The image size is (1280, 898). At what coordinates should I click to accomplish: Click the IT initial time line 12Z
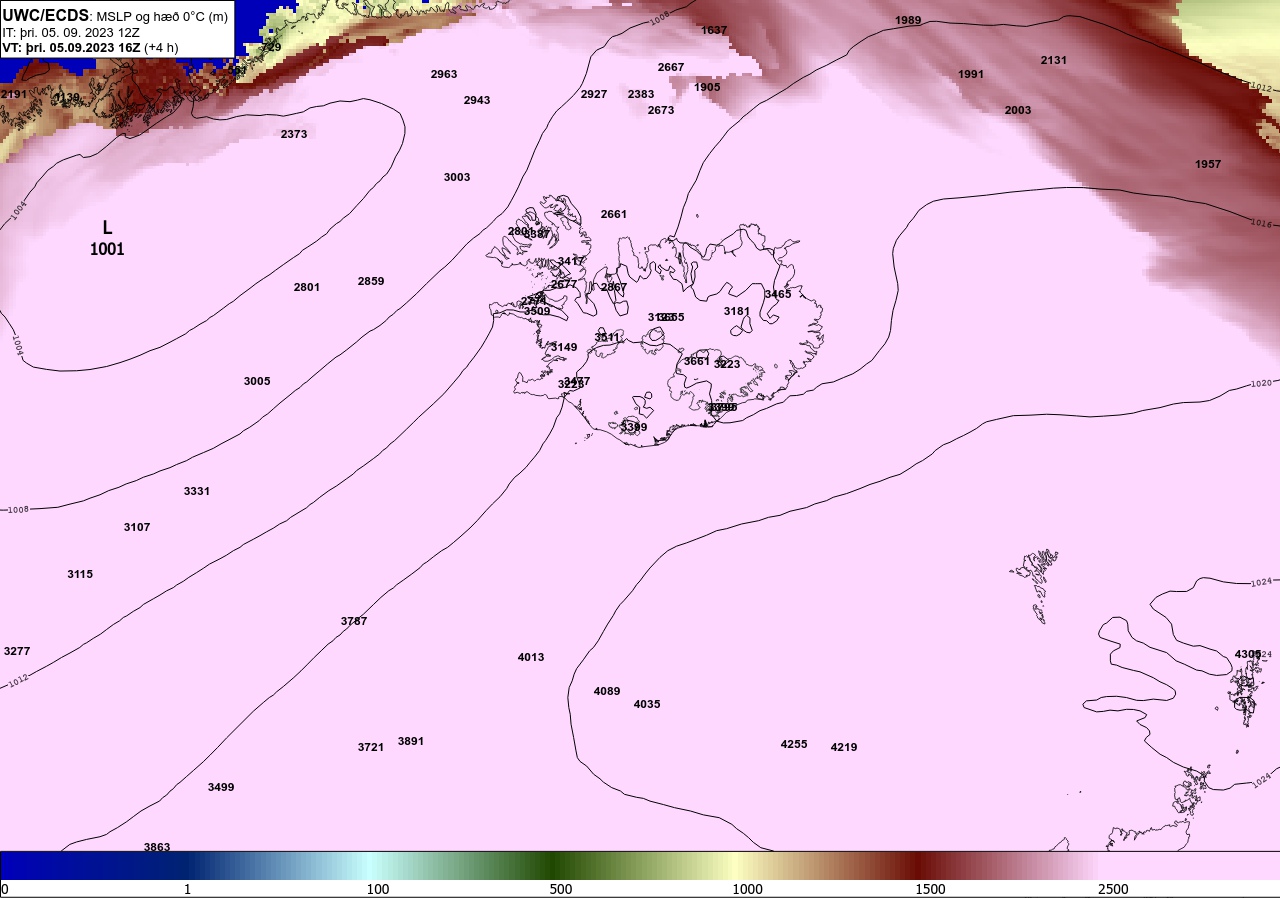71,32
